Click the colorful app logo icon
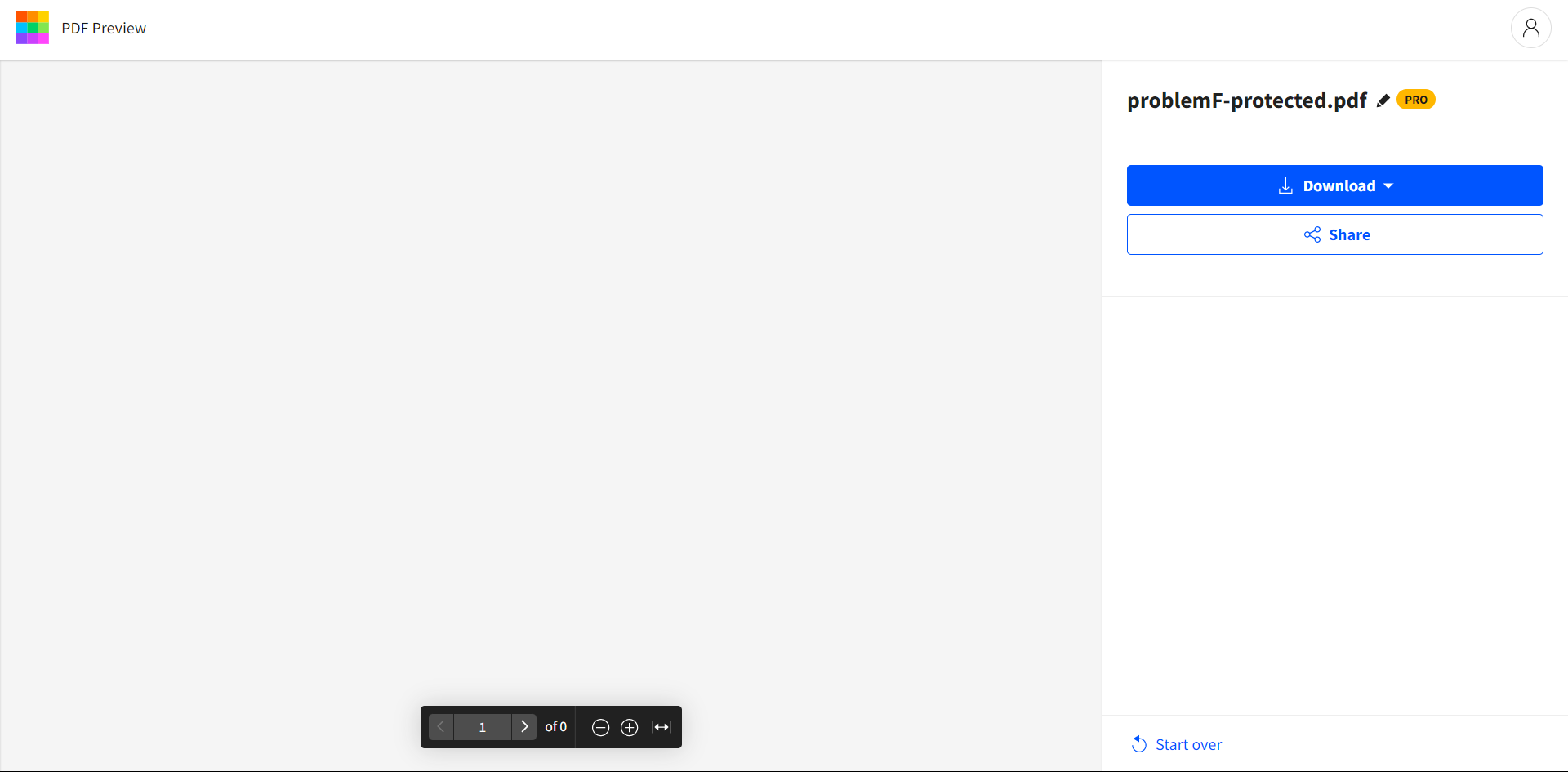The width and height of the screenshot is (1568, 772). tap(33, 28)
